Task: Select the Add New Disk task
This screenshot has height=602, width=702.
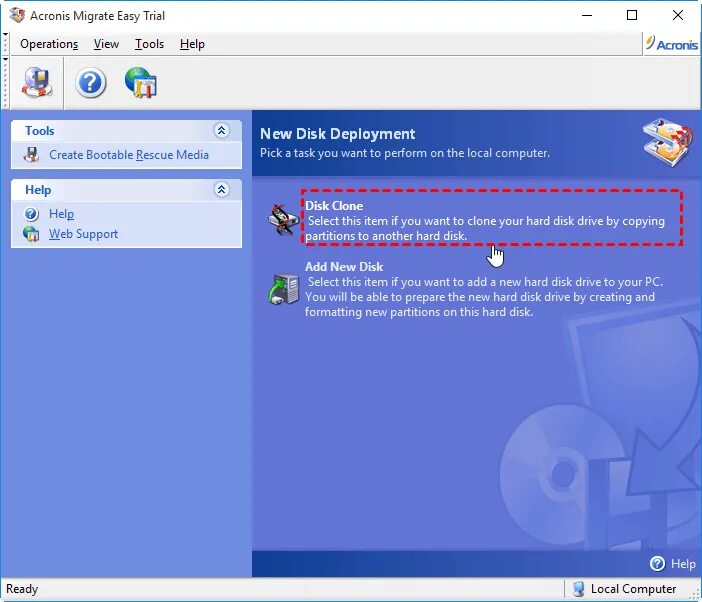Action: 484,289
